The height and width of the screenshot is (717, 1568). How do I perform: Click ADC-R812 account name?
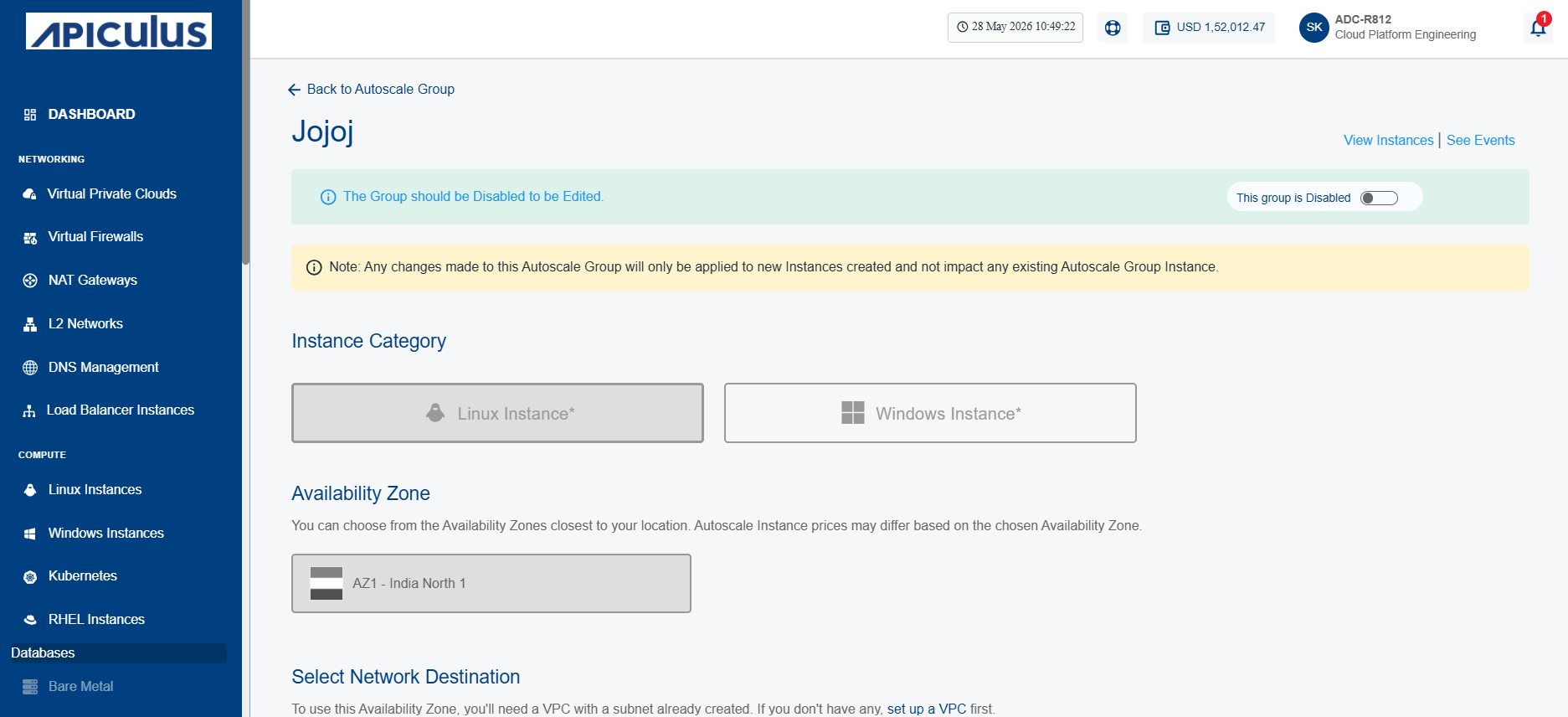[x=1363, y=19]
